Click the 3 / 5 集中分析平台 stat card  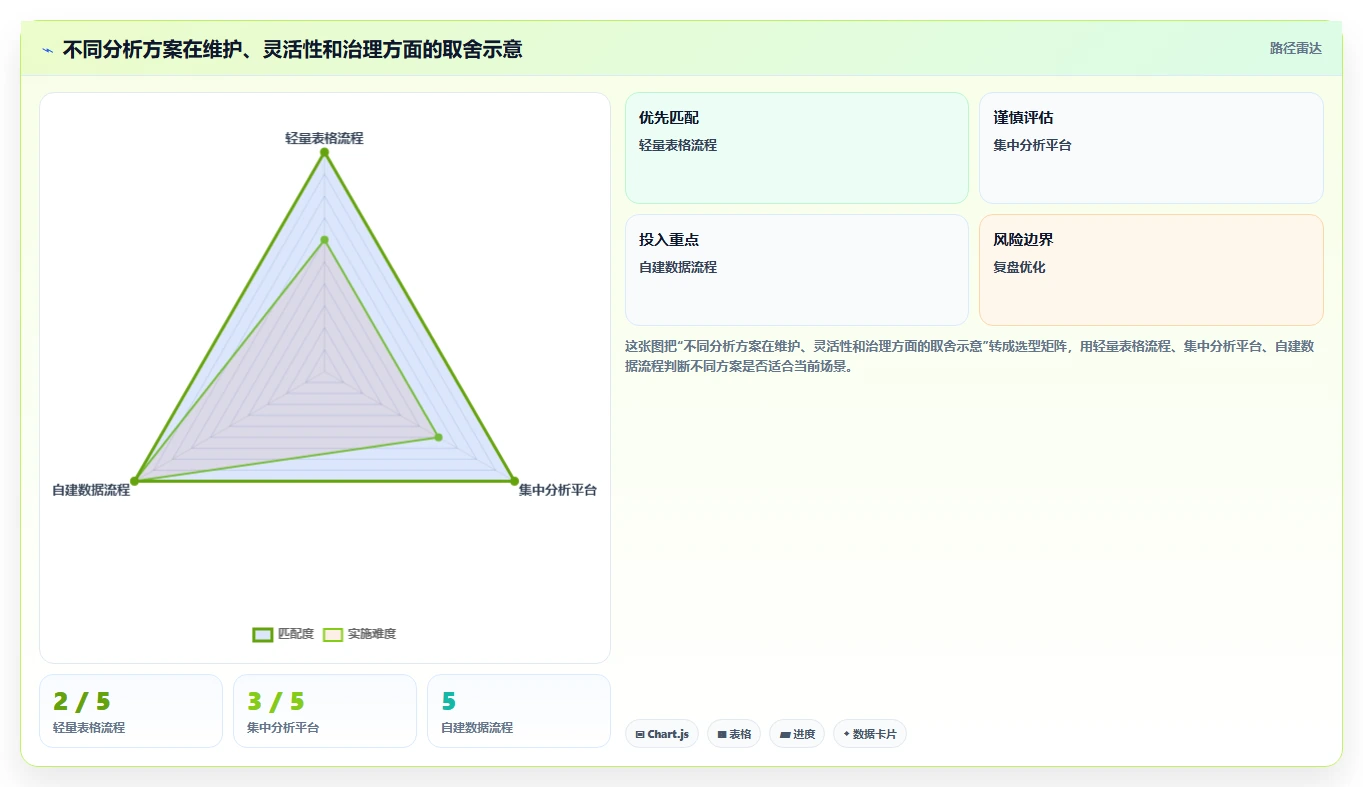[325, 711]
